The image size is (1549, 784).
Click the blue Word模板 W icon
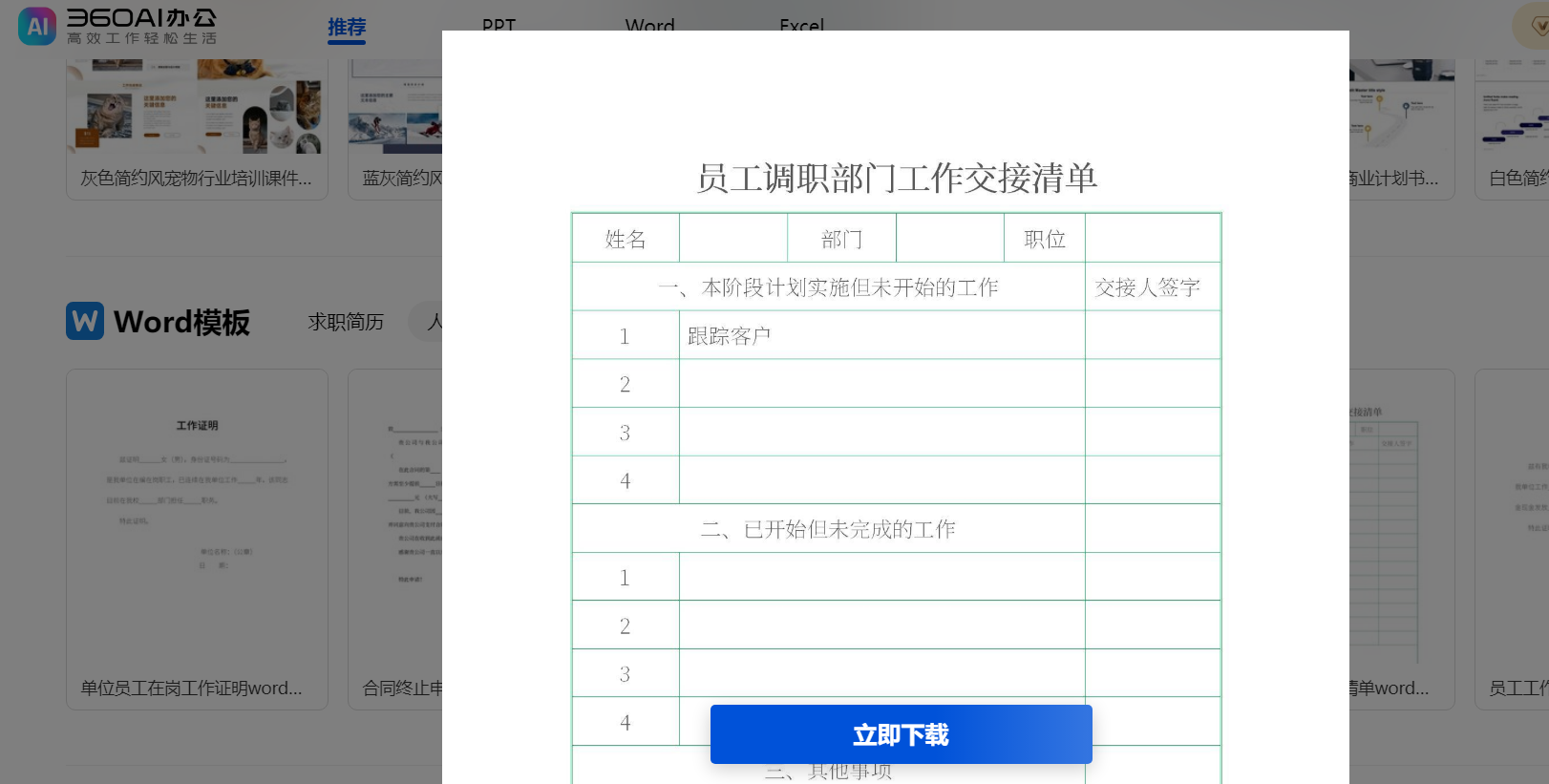[85, 321]
